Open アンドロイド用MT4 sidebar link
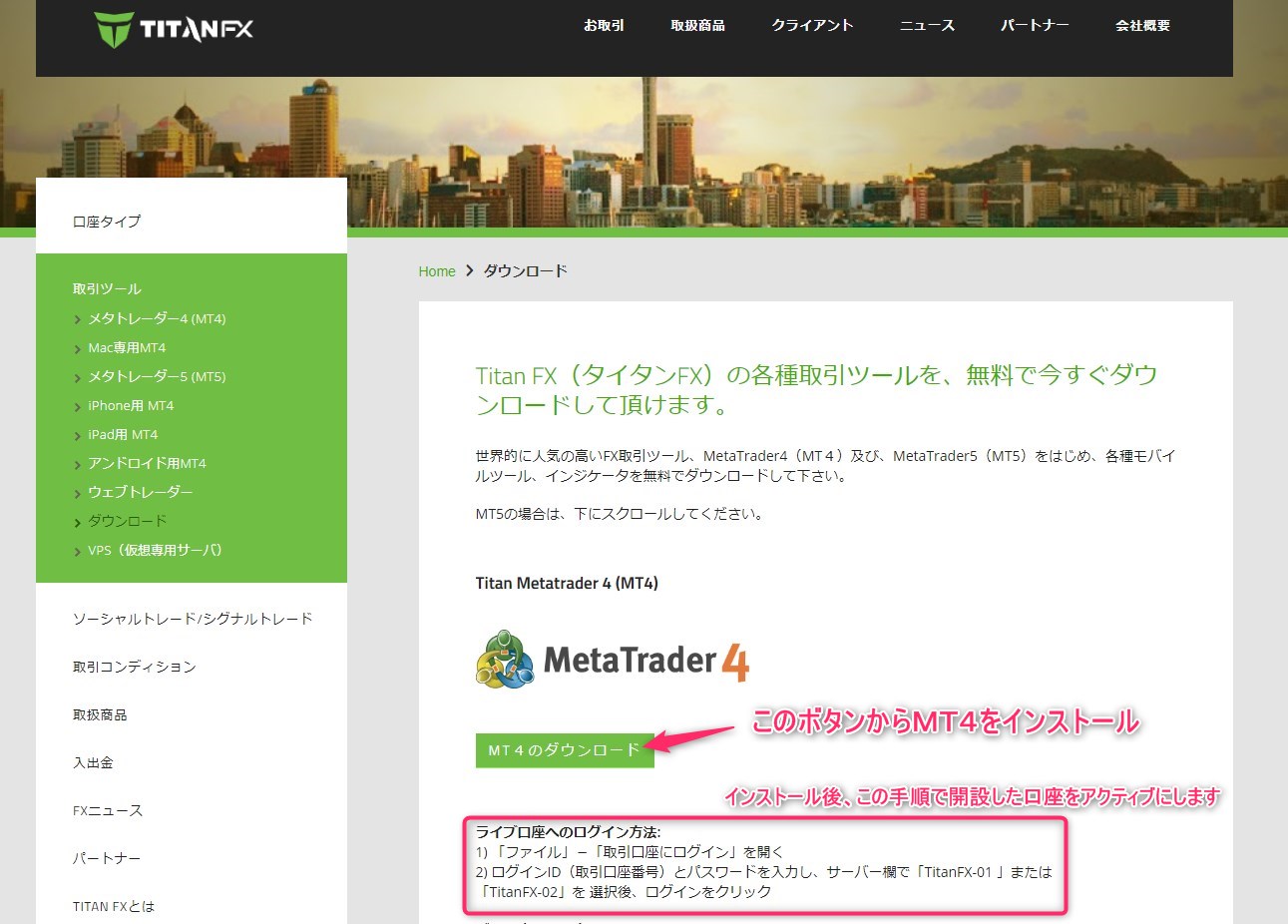 coord(147,464)
